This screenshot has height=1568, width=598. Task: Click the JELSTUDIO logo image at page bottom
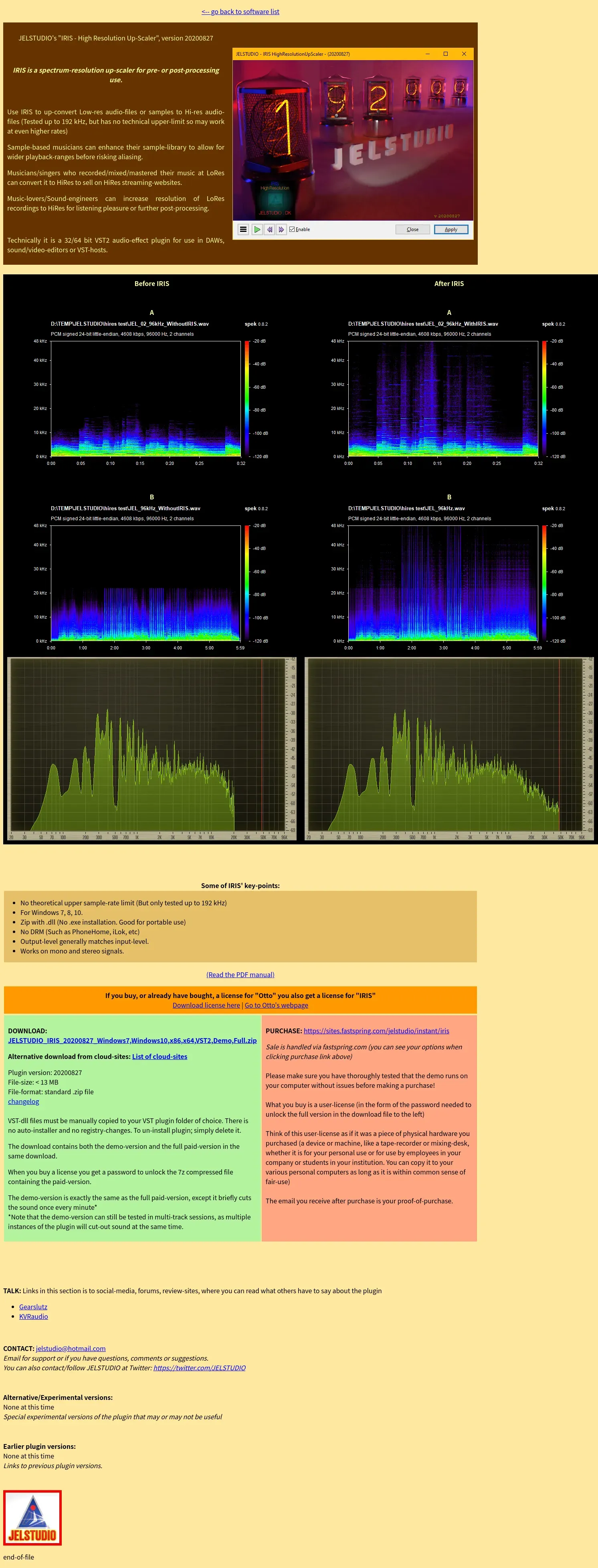coord(32,1517)
